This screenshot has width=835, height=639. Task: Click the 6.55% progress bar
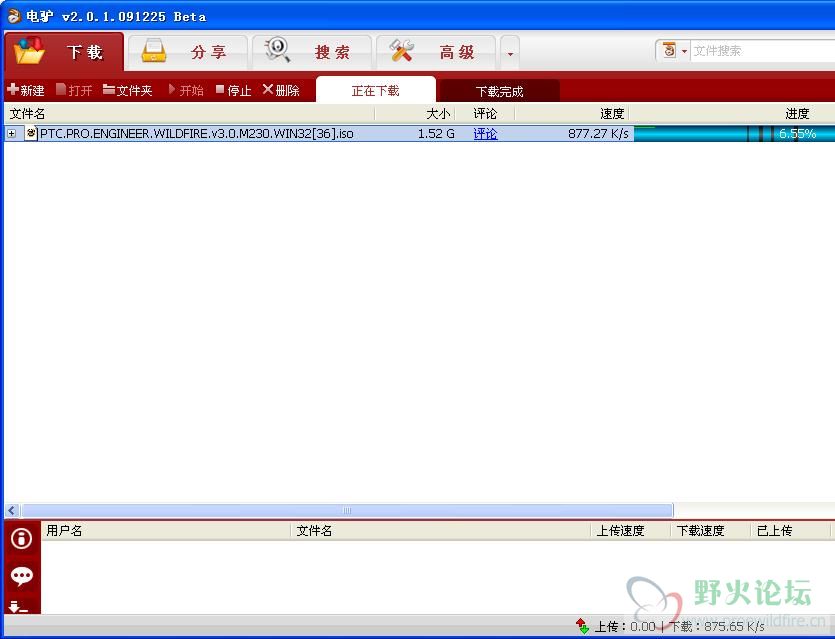point(734,134)
